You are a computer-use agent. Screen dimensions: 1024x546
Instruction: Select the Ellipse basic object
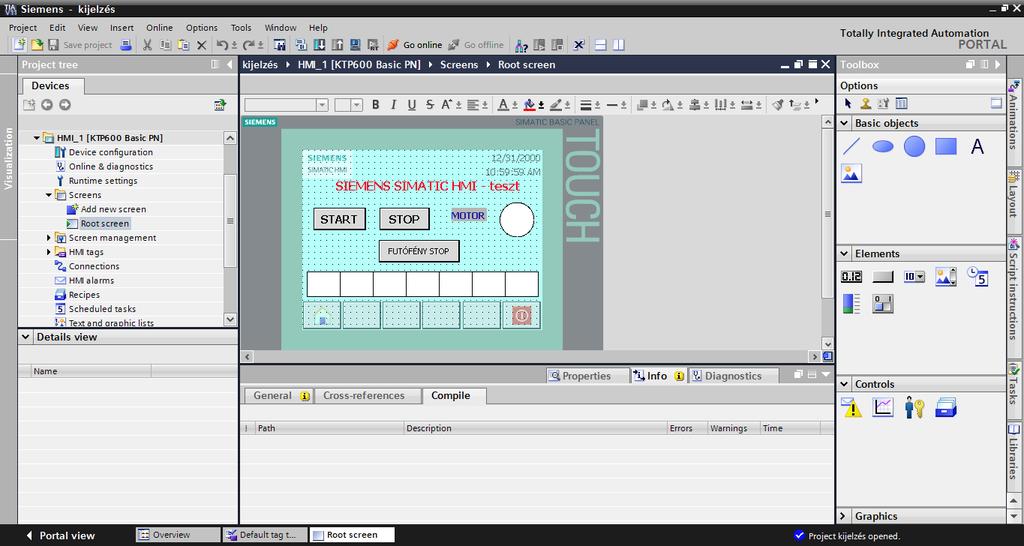click(882, 146)
